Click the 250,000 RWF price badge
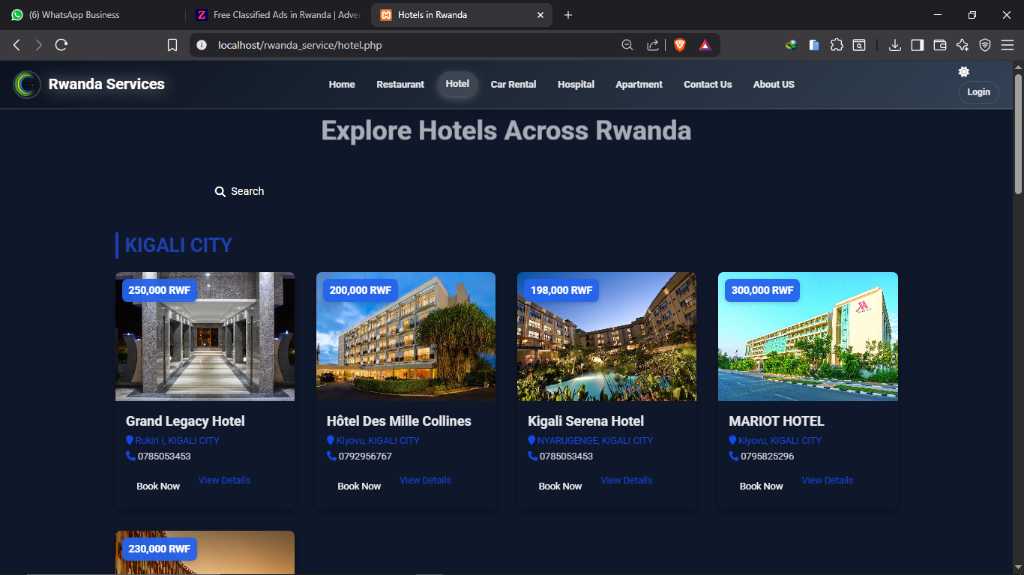Viewport: 1024px width, 575px height. (159, 290)
